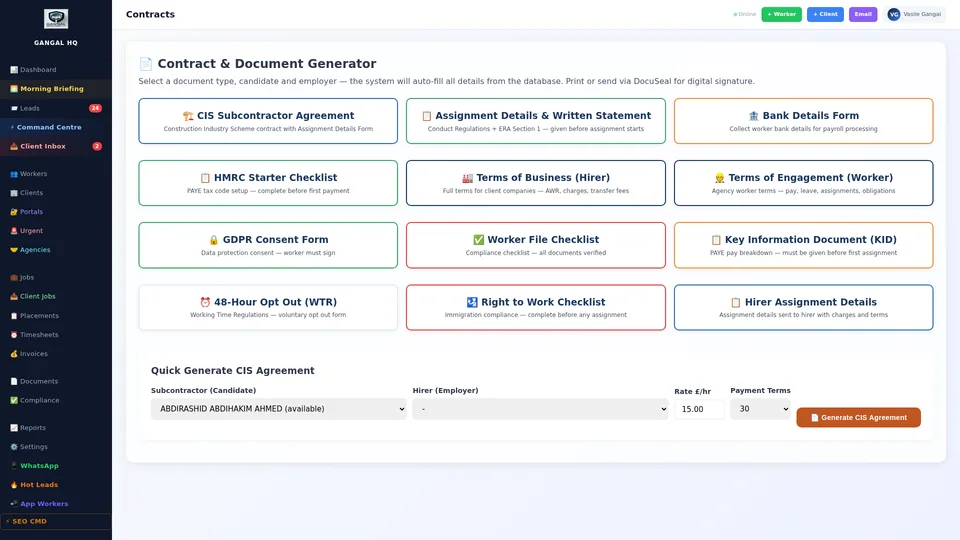
Task: Click the Client Inbox unread badge
Action: [x=97, y=146]
